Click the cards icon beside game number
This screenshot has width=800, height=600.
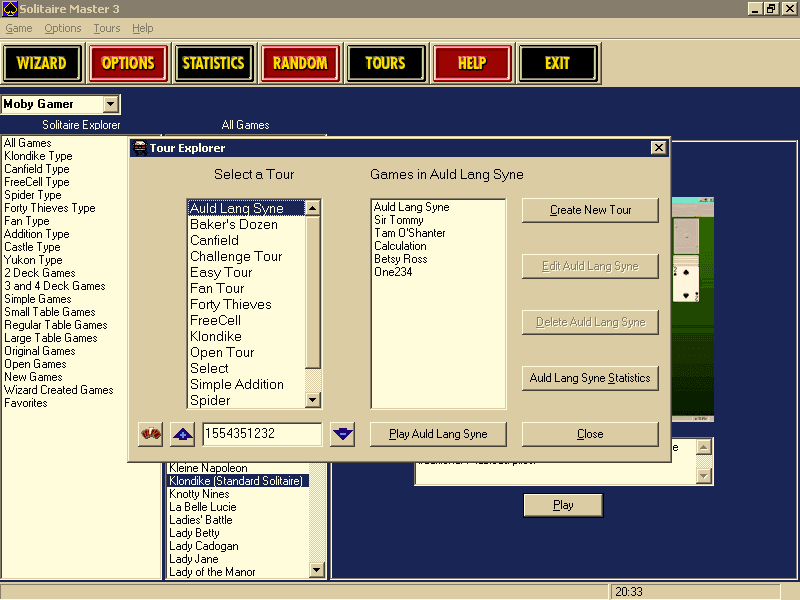[x=151, y=434]
